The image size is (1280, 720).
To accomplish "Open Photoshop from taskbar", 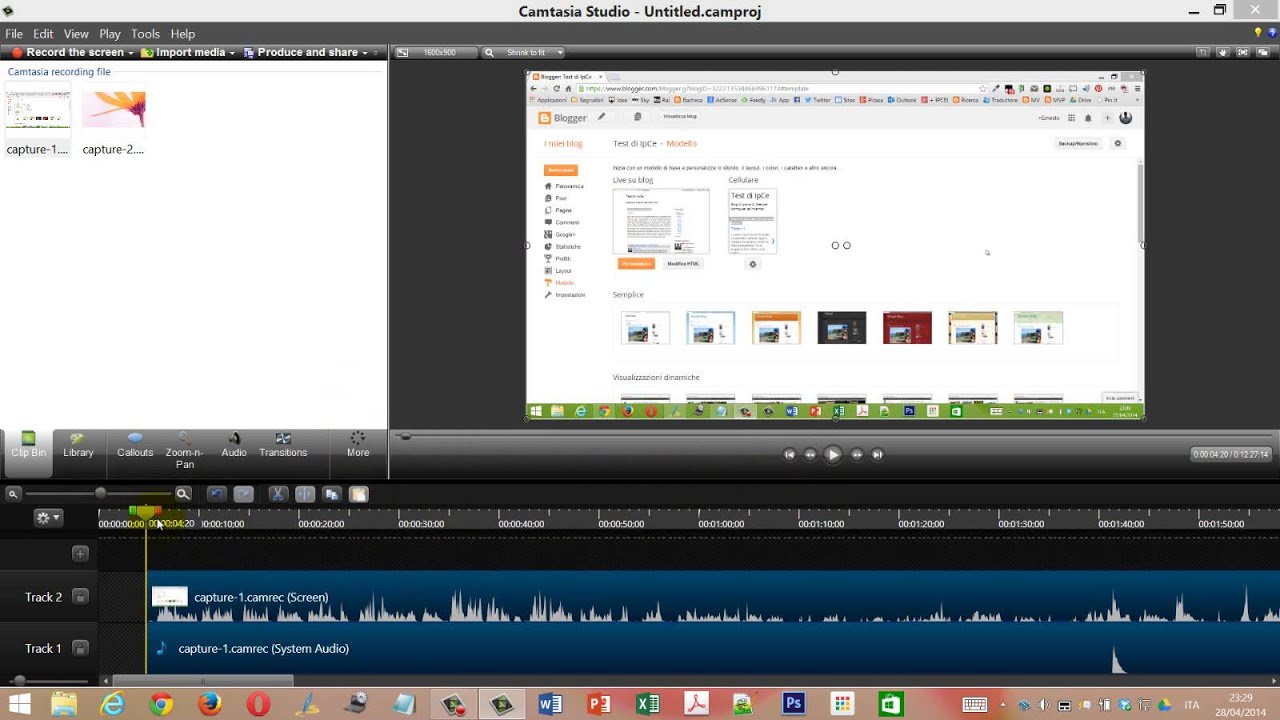I will [794, 704].
